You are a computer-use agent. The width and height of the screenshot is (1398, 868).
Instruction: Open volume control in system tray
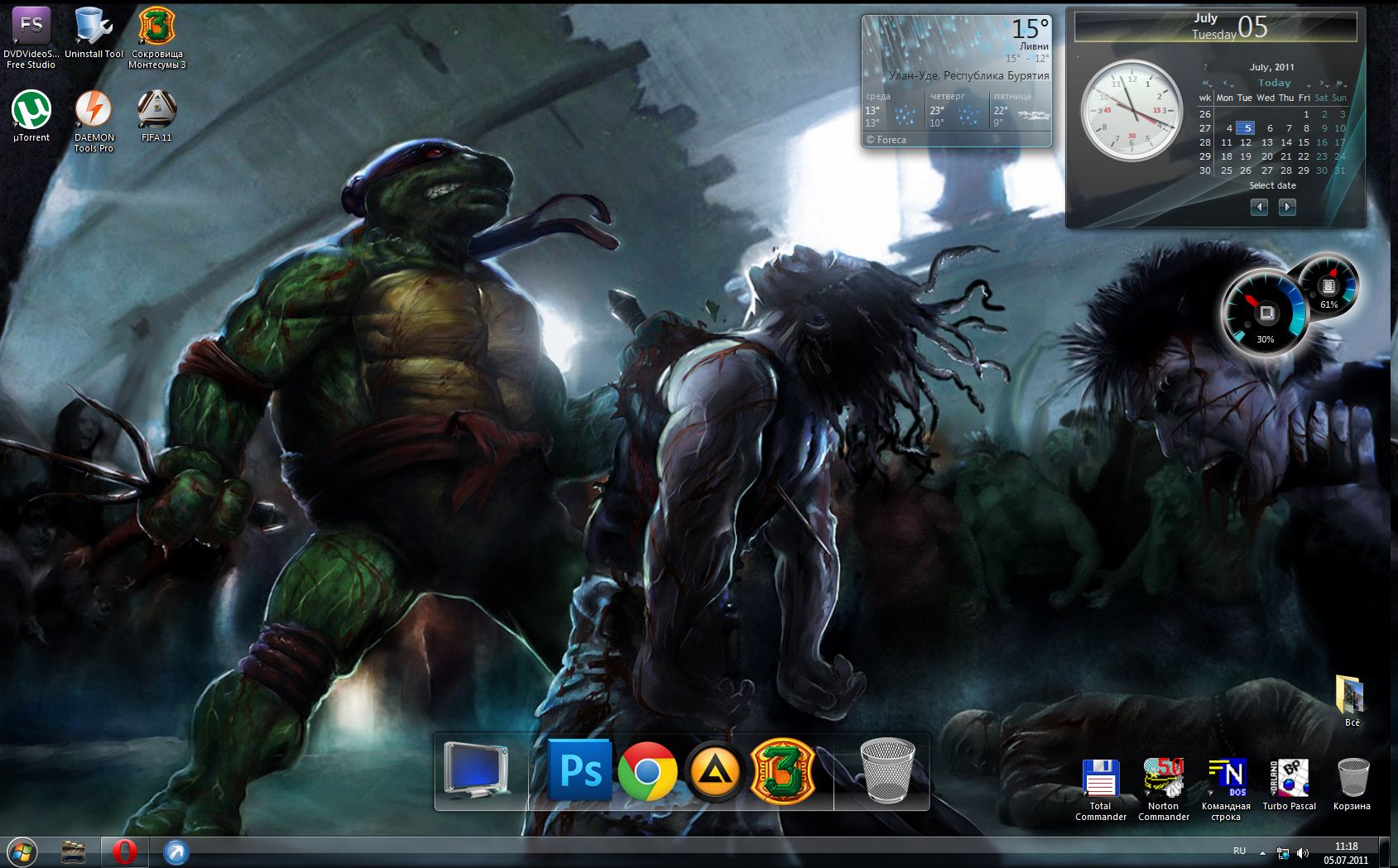1303,852
